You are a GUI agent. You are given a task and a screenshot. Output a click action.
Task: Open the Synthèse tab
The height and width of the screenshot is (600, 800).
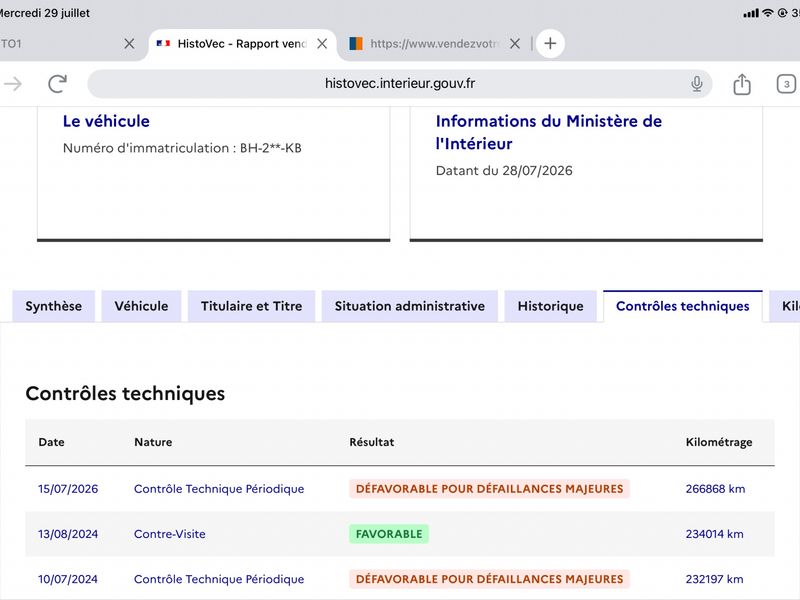coord(54,306)
